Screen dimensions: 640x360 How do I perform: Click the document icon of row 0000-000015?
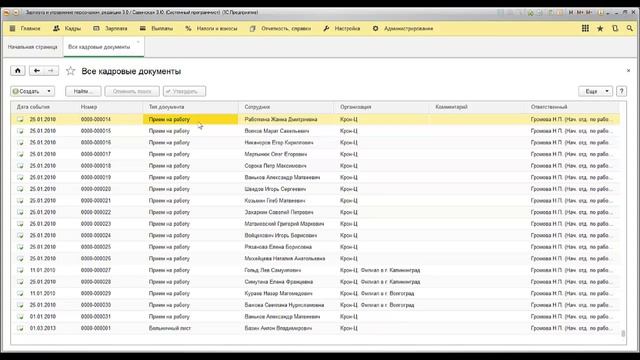point(20,131)
